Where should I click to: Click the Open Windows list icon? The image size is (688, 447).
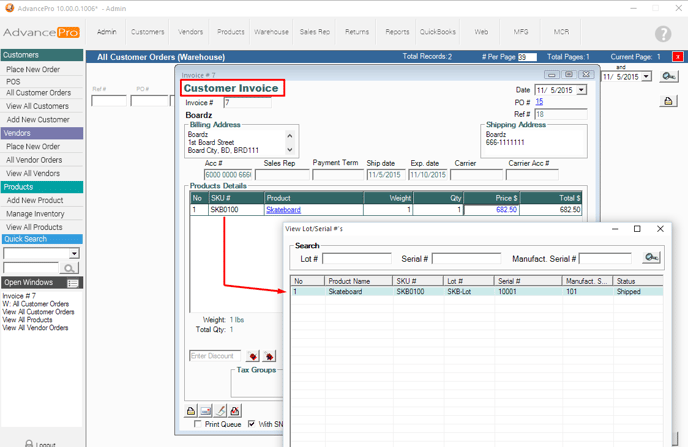click(73, 283)
